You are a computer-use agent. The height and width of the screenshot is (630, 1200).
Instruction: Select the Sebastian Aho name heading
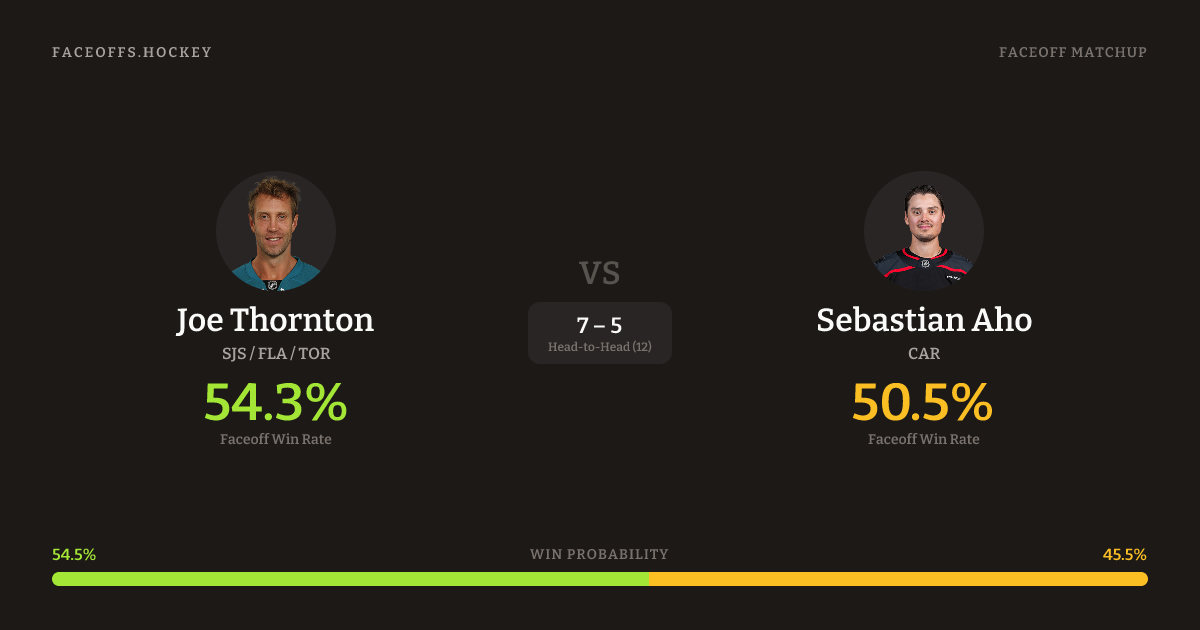pyautogui.click(x=923, y=320)
